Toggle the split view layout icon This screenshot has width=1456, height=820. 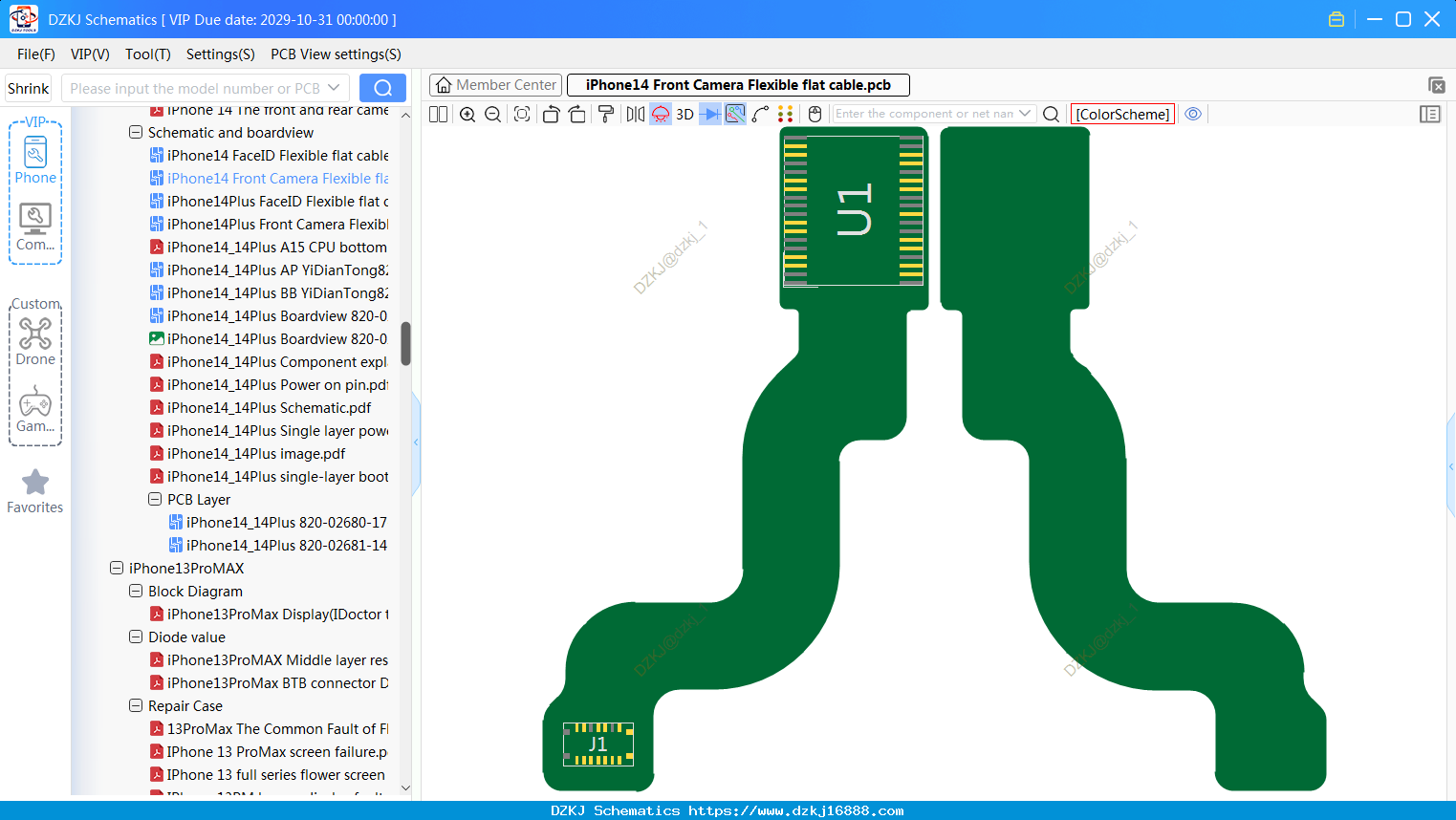click(x=438, y=114)
